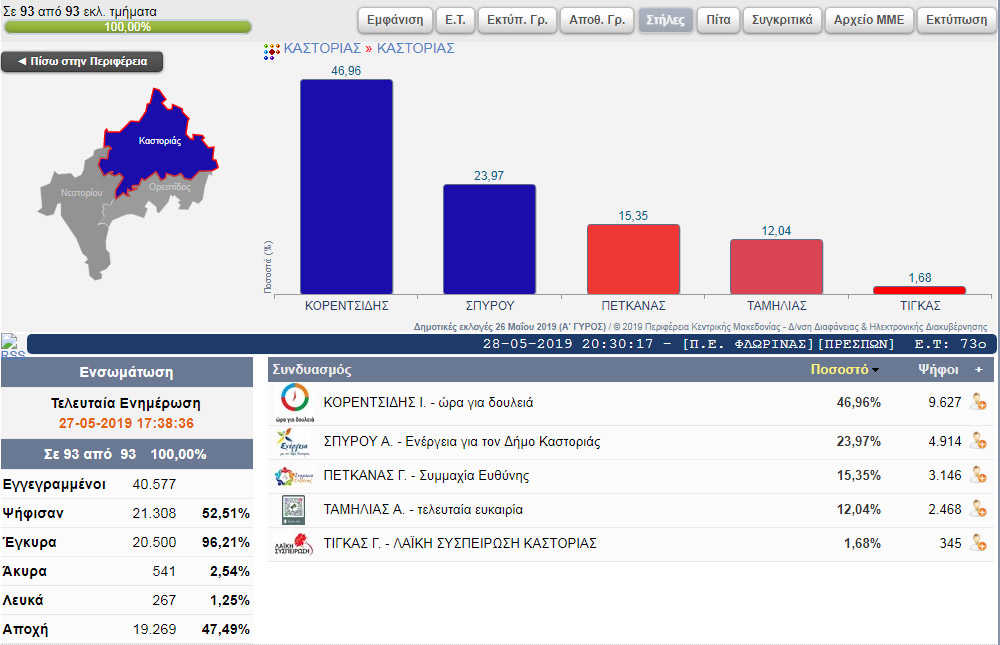The width and height of the screenshot is (1000, 645).
Task: Toggle the Συγκριτικά comparison view
Action: [x=782, y=20]
